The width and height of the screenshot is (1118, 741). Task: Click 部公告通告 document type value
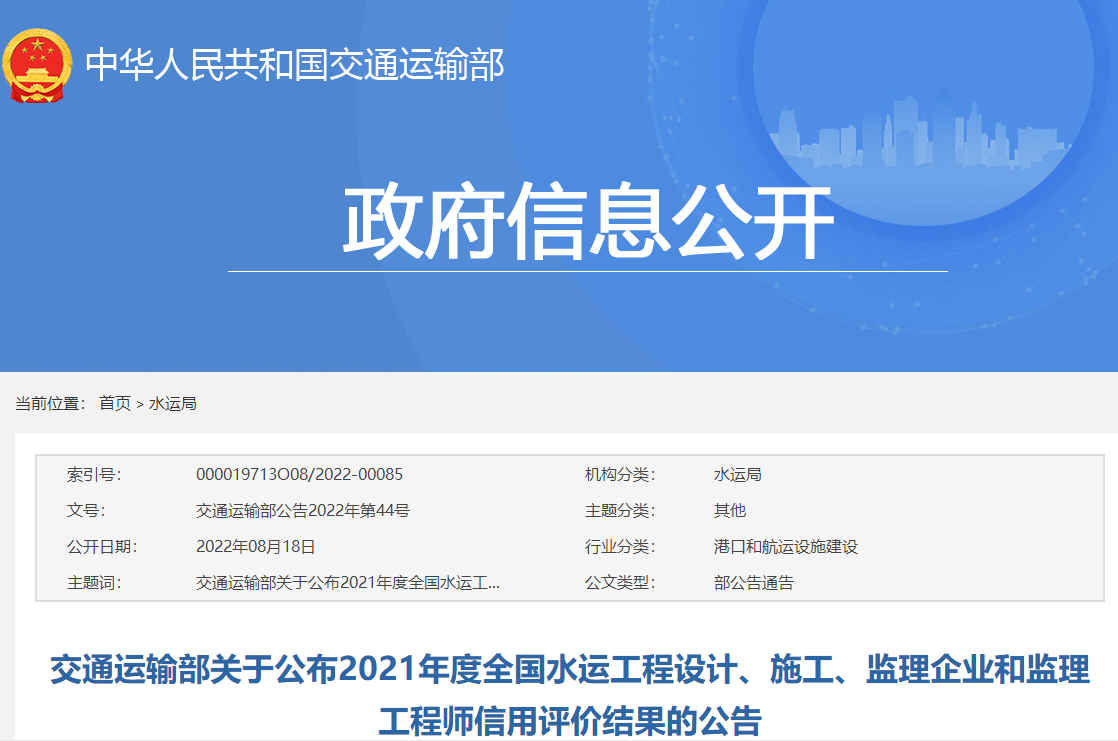tap(753, 582)
